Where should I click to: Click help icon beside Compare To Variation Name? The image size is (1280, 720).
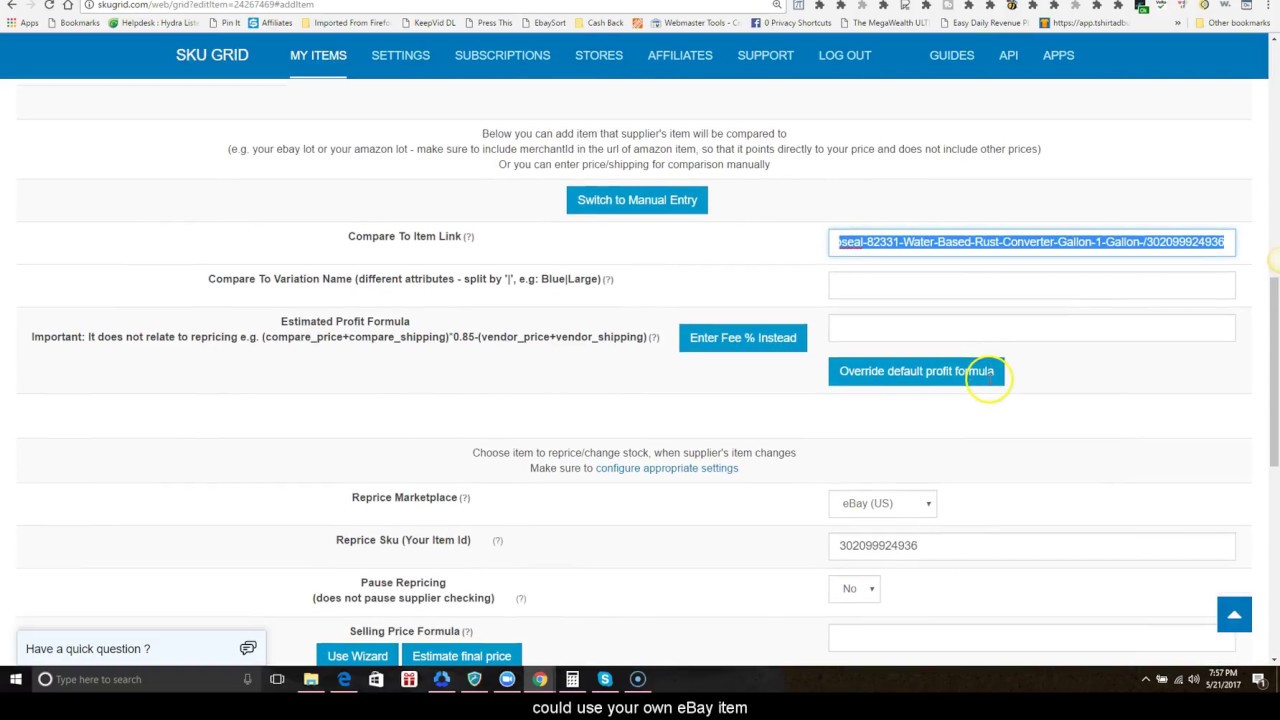[608, 280]
